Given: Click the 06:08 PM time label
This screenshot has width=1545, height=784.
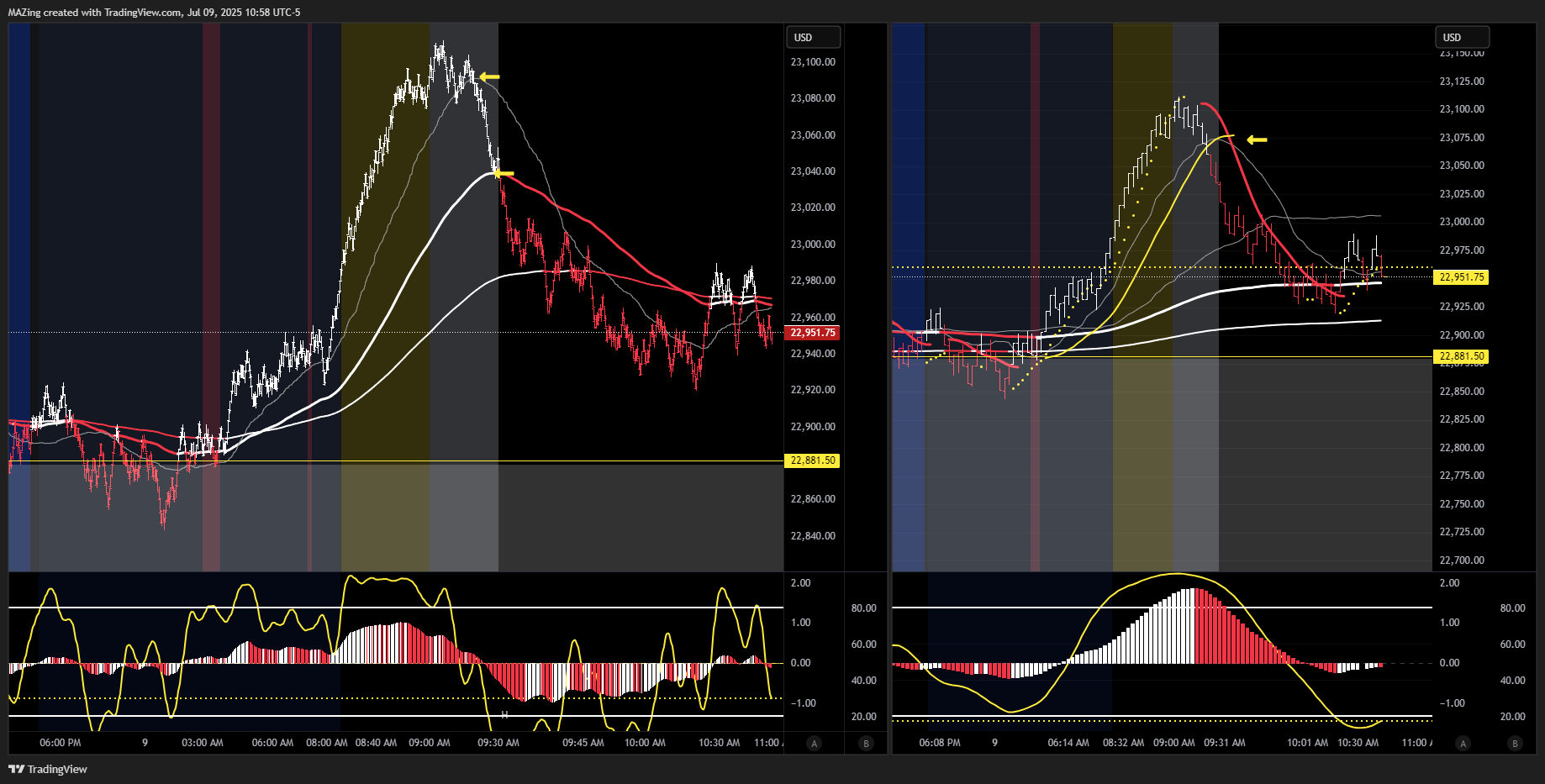Looking at the screenshot, I should tap(940, 743).
